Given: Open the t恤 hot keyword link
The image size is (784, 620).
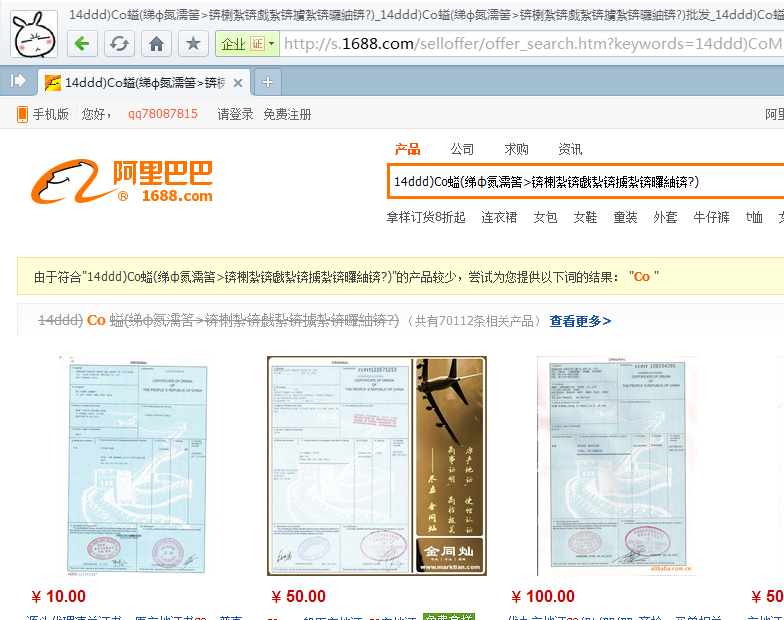Looking at the screenshot, I should coord(754,217).
